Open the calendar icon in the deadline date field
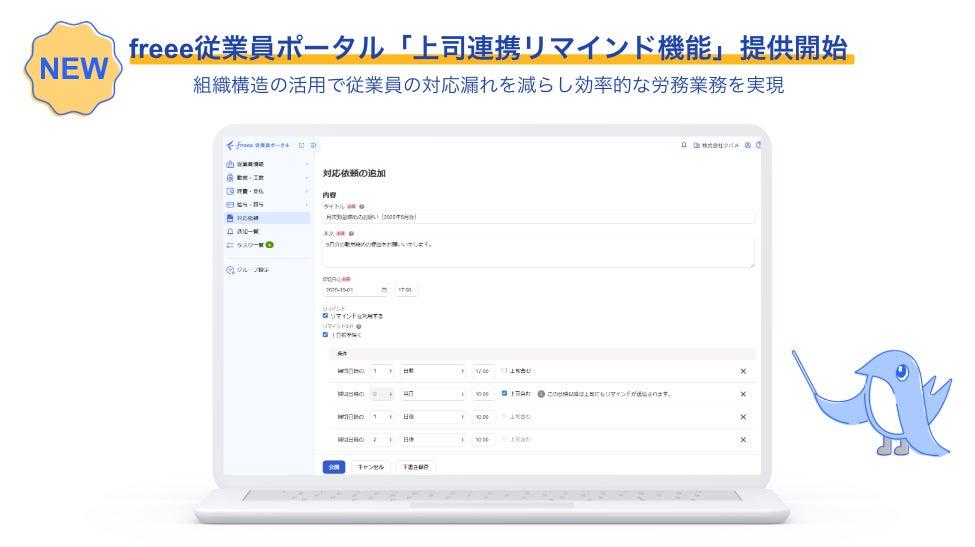The width and height of the screenshot is (975, 547). pyautogui.click(x=384, y=290)
